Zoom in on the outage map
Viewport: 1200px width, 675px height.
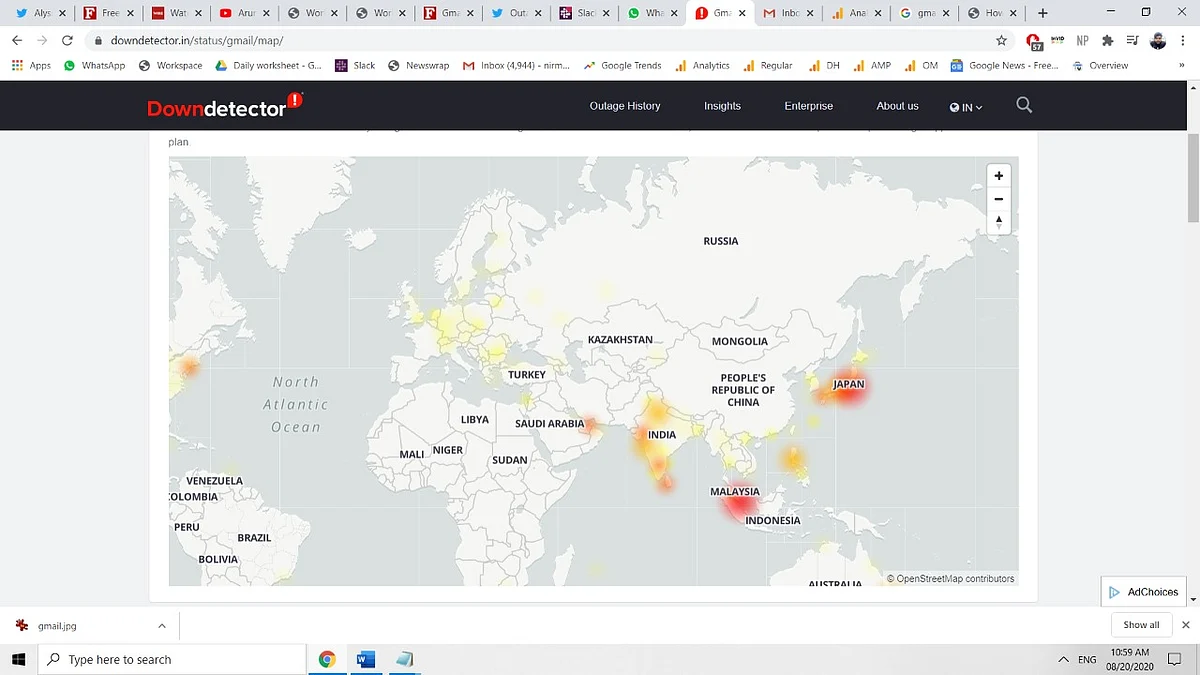[x=998, y=175]
